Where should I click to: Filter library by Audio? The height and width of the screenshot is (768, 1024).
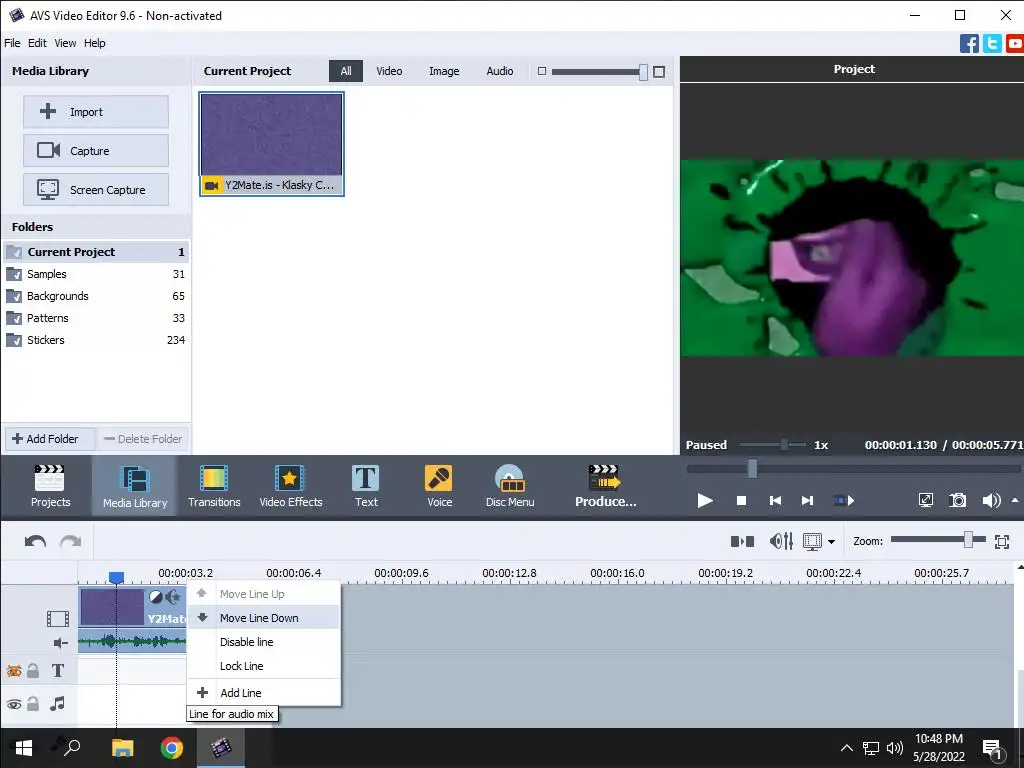(x=500, y=71)
